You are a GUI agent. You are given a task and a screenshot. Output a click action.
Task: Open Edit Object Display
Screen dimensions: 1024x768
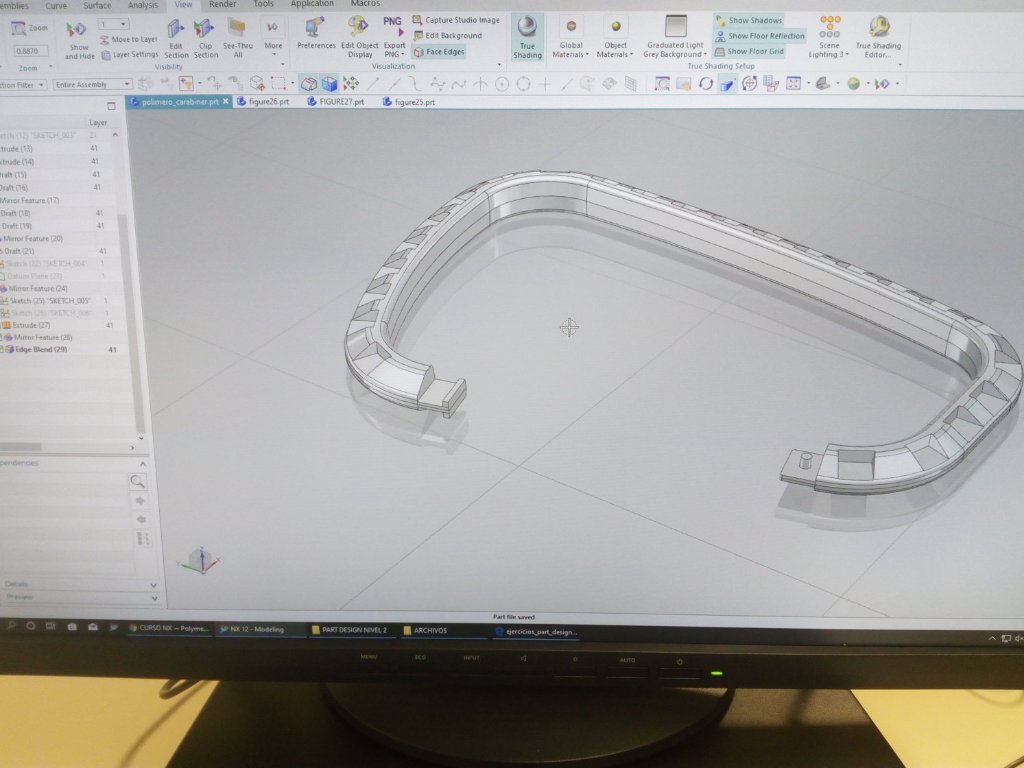[359, 38]
